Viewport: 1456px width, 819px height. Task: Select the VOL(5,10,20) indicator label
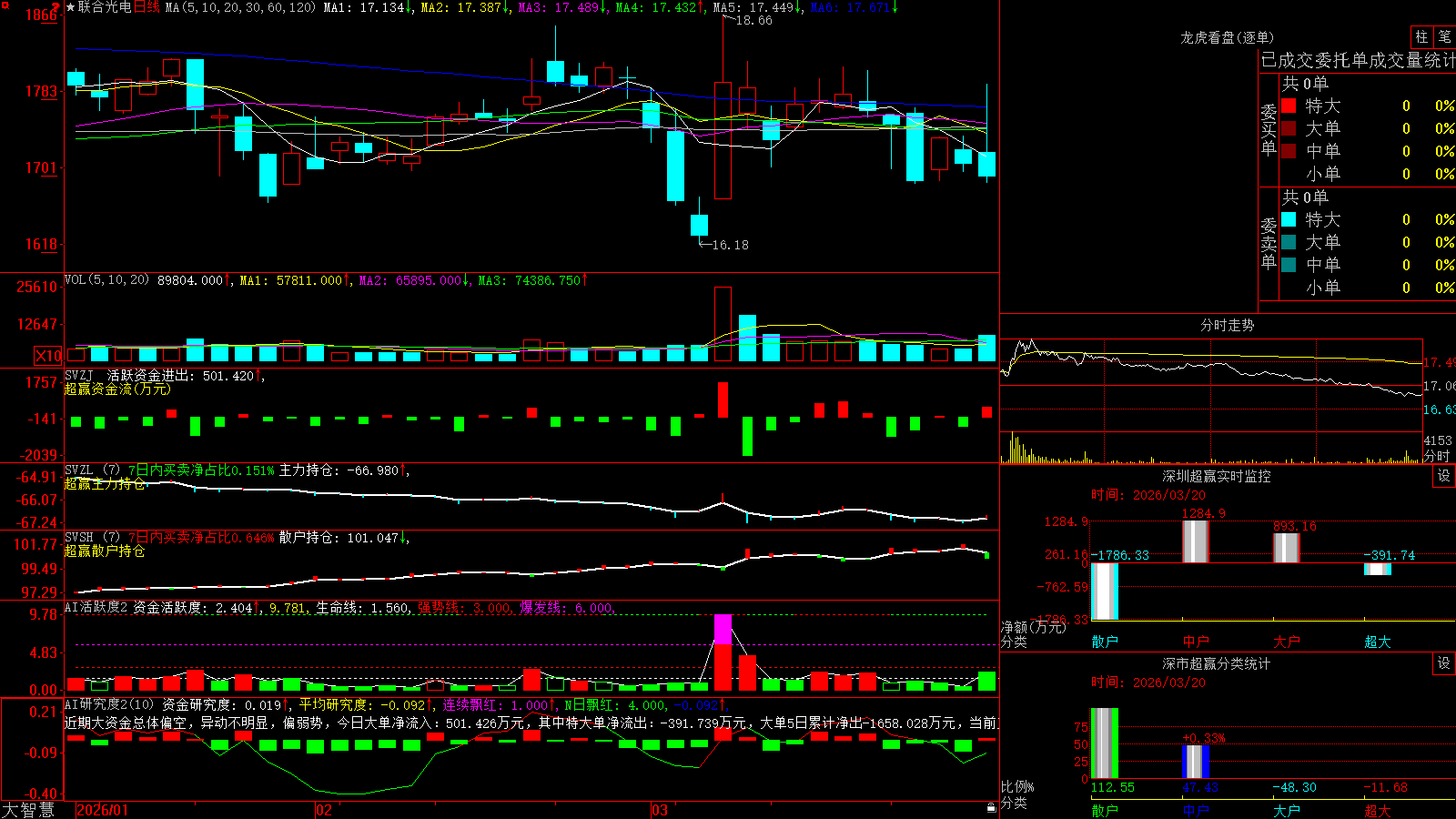(x=106, y=280)
